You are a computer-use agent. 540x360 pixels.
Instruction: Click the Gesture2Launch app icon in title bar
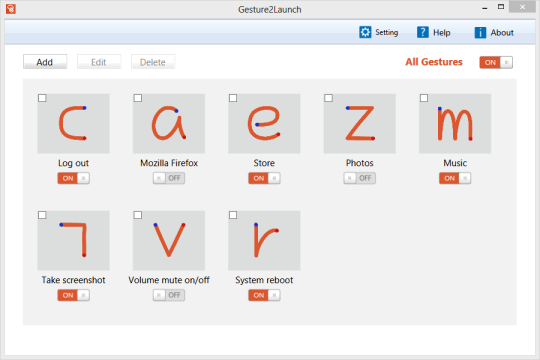pos(11,9)
